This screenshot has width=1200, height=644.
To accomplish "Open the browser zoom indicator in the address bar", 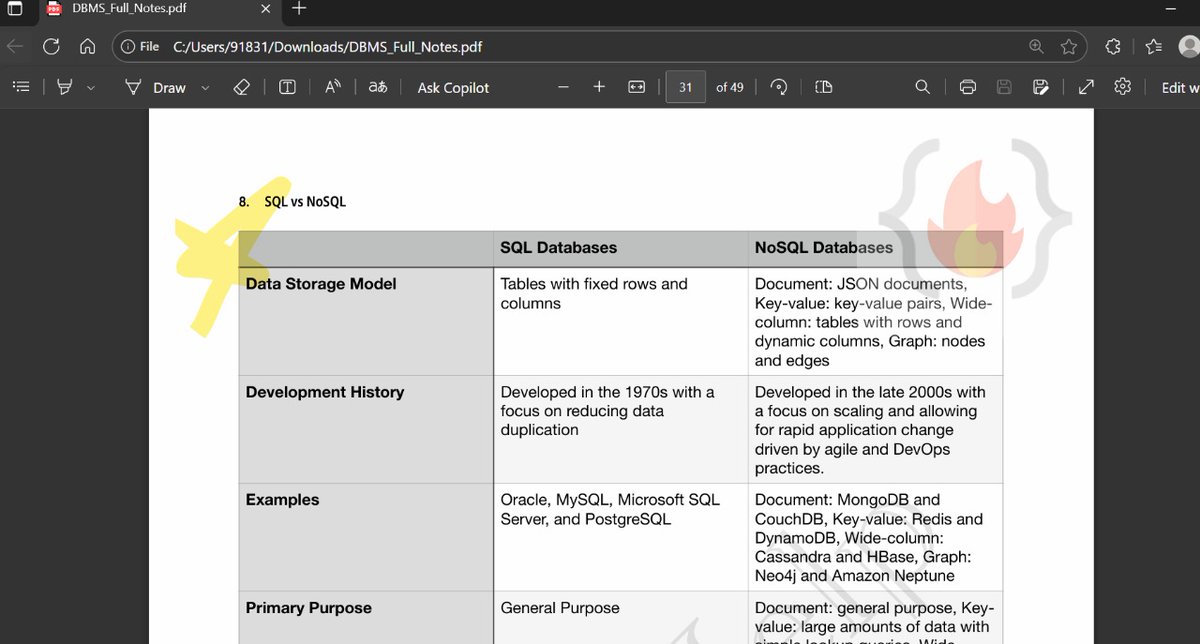I will pos(1037,46).
